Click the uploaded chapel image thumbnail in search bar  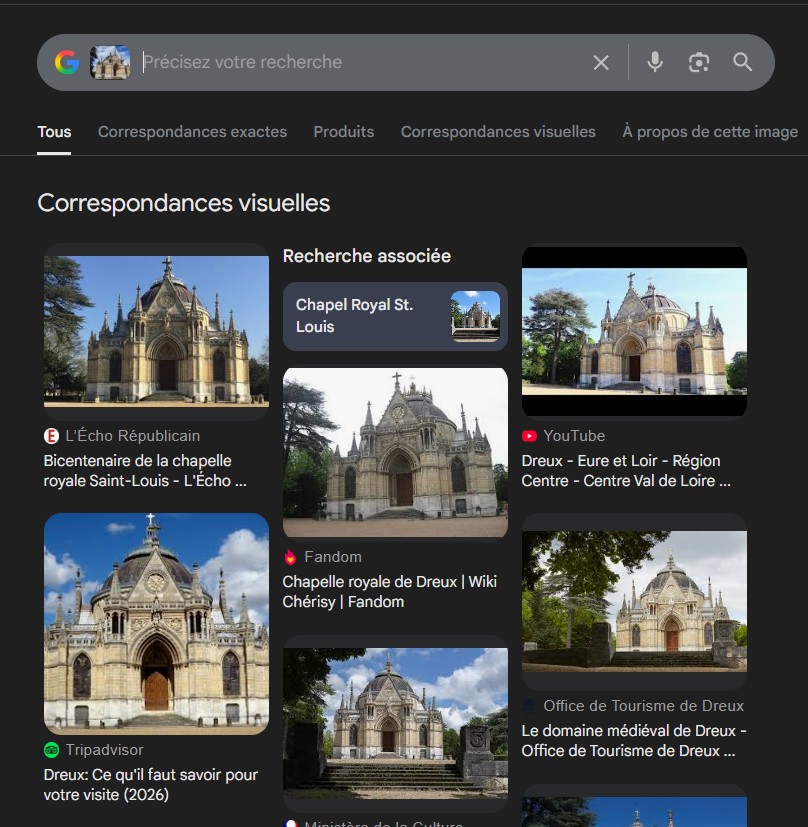pos(110,63)
